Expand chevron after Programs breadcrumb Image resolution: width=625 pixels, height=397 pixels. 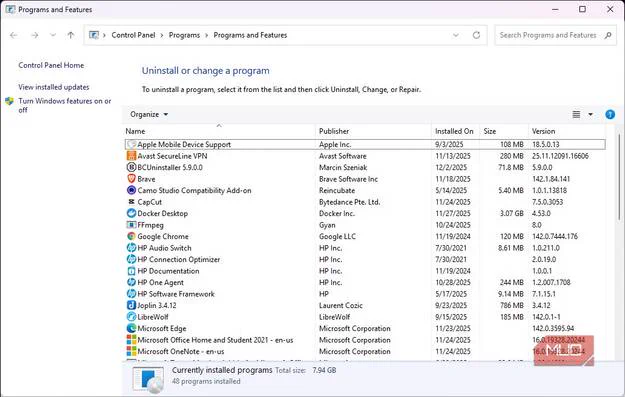206,35
